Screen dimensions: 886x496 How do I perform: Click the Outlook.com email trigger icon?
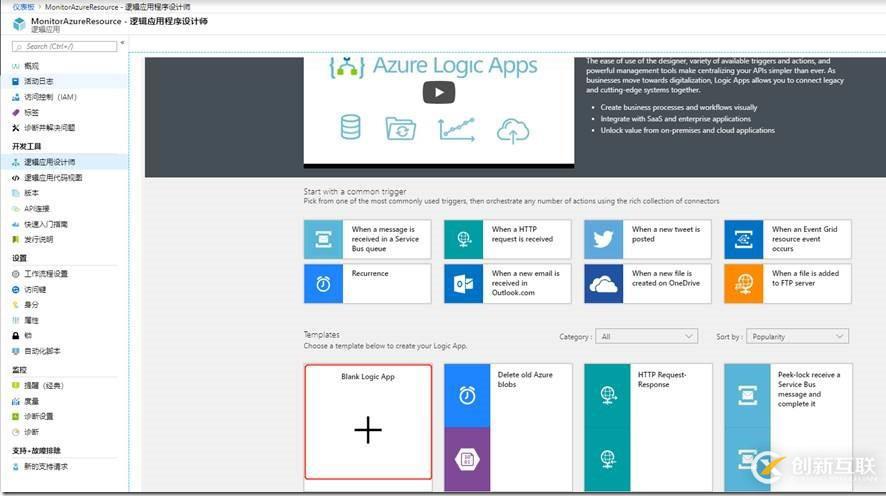click(x=463, y=284)
